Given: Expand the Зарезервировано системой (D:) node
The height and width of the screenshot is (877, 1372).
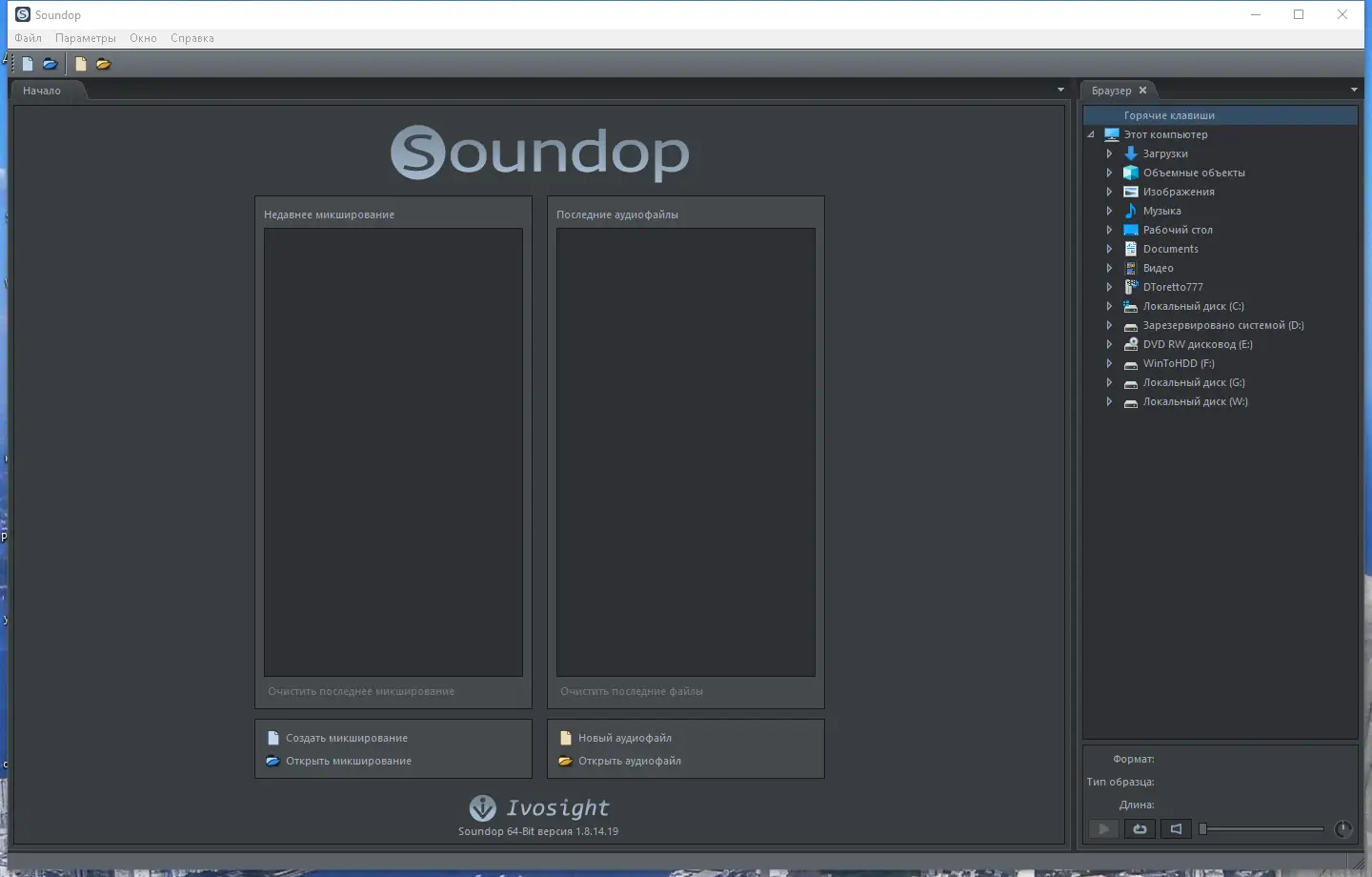Looking at the screenshot, I should [x=1109, y=325].
